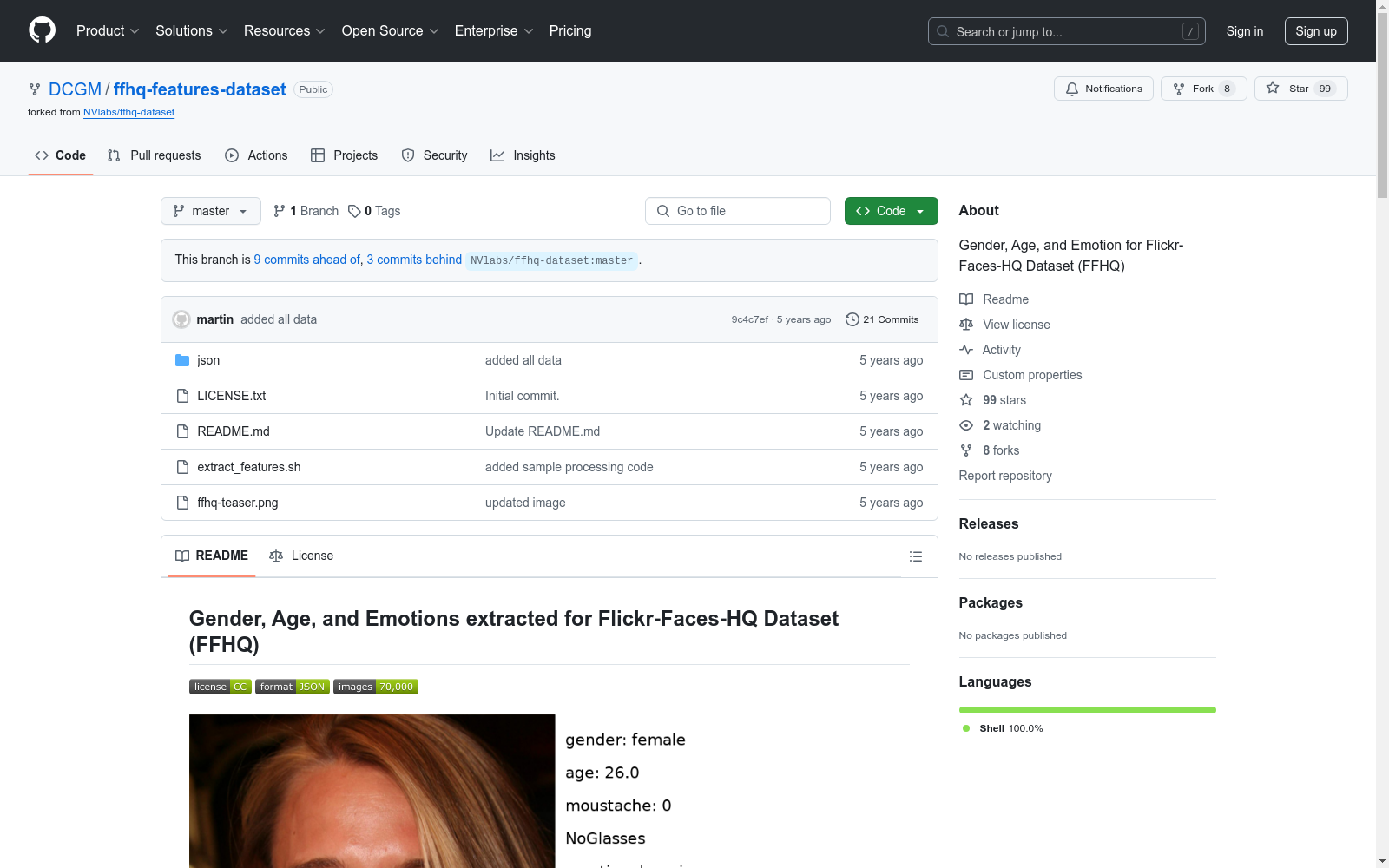The image size is (1389, 868).
Task: Click Sign in
Action: (x=1245, y=31)
